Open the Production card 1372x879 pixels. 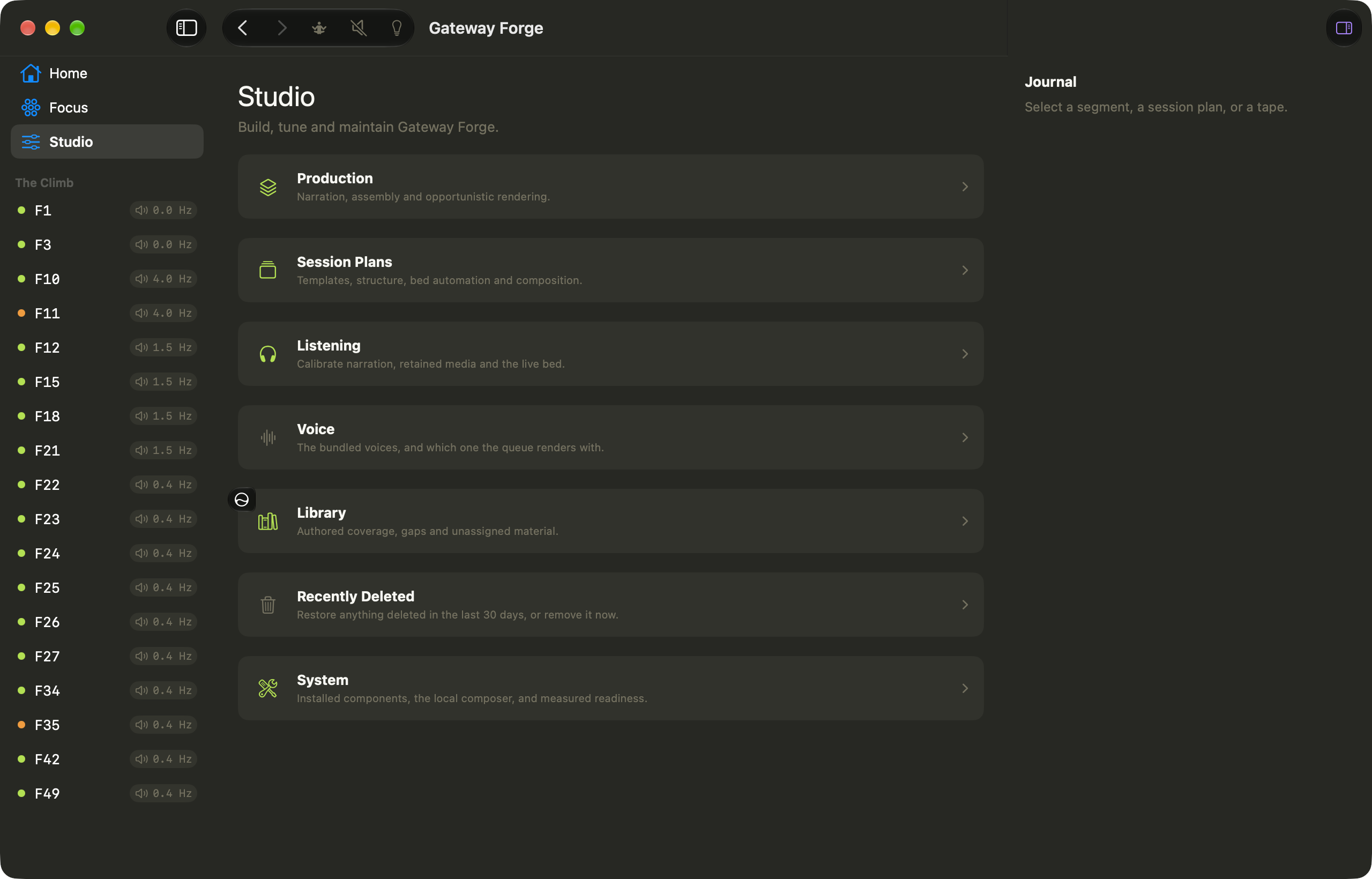point(610,187)
